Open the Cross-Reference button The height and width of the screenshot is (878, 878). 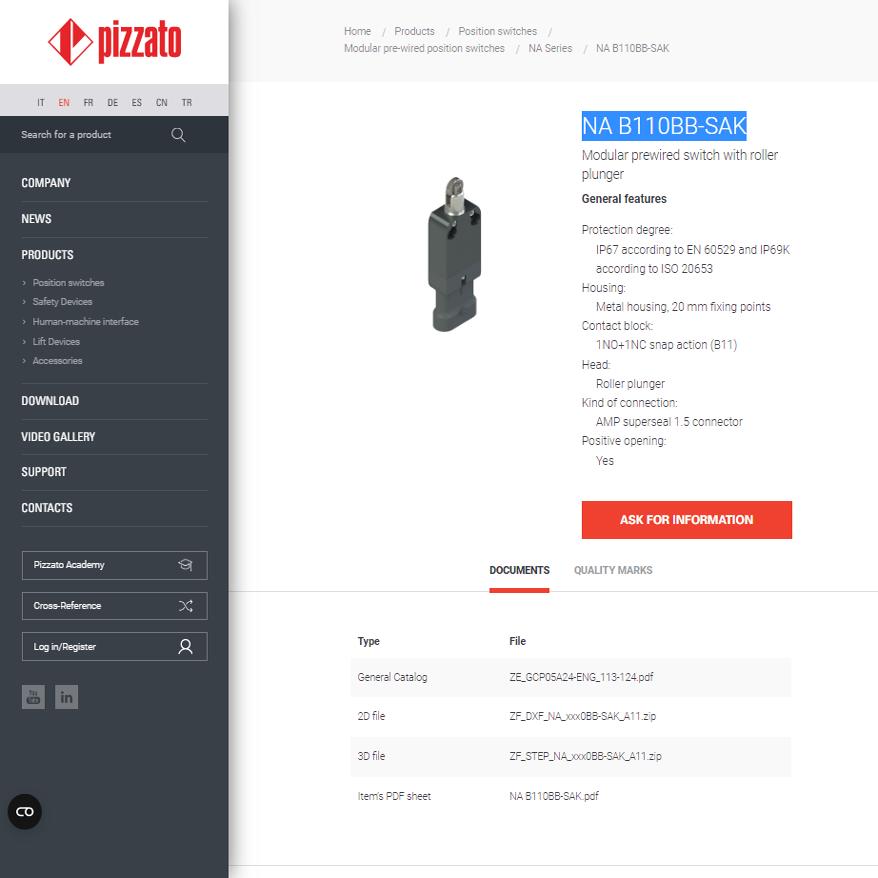(115, 606)
